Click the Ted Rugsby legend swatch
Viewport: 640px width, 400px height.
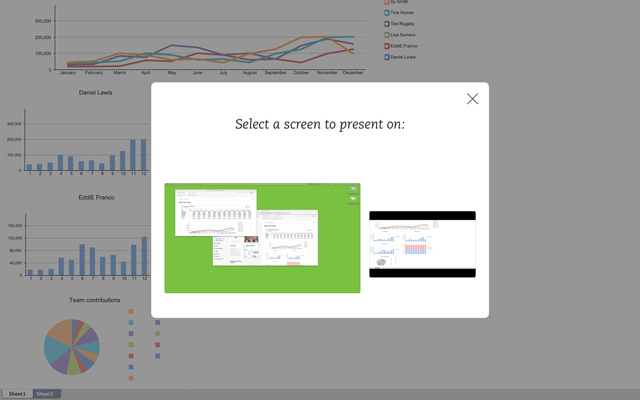pyautogui.click(x=387, y=23)
